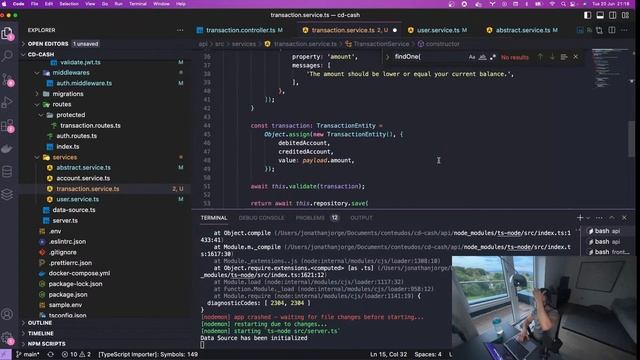
Task: Close the terminal panel
Action: coord(624,218)
